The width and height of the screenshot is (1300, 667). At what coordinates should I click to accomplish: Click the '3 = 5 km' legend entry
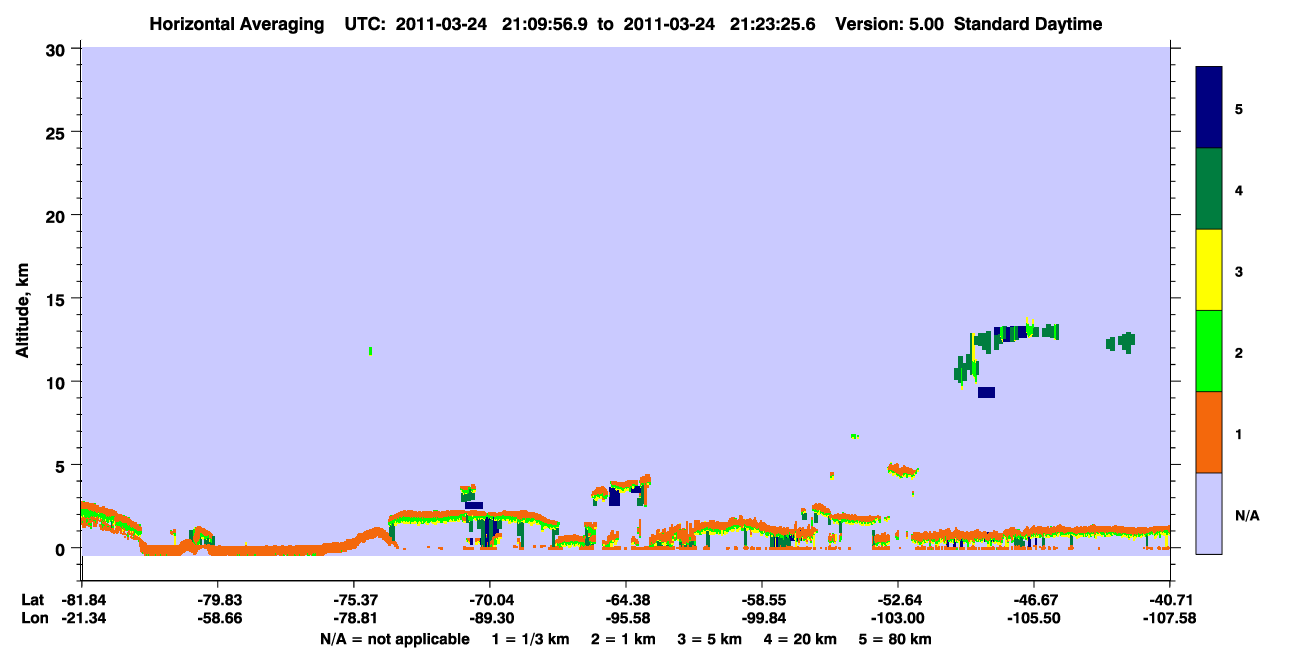[709, 639]
